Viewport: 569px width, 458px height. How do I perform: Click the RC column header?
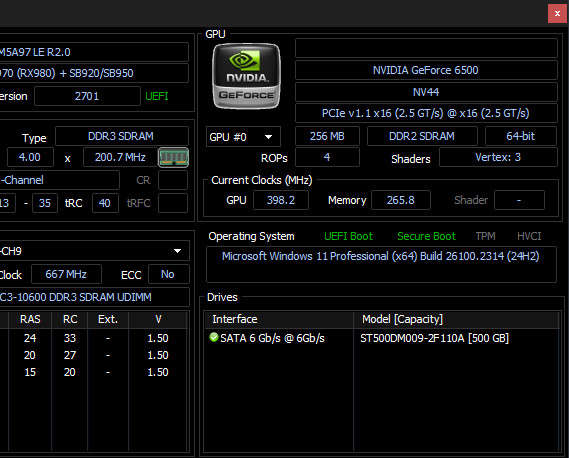(70, 319)
